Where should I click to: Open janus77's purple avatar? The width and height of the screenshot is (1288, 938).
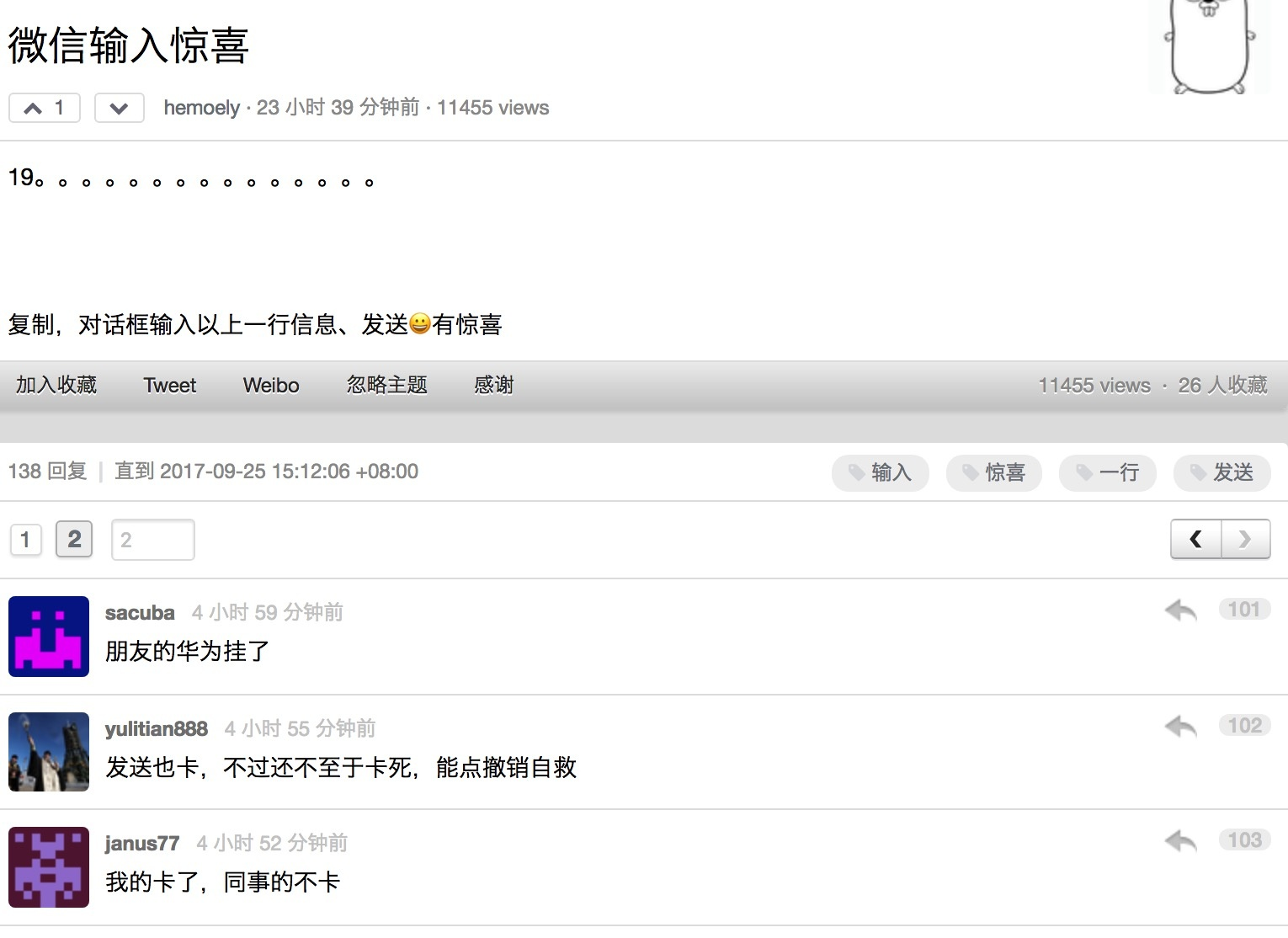coord(49,867)
